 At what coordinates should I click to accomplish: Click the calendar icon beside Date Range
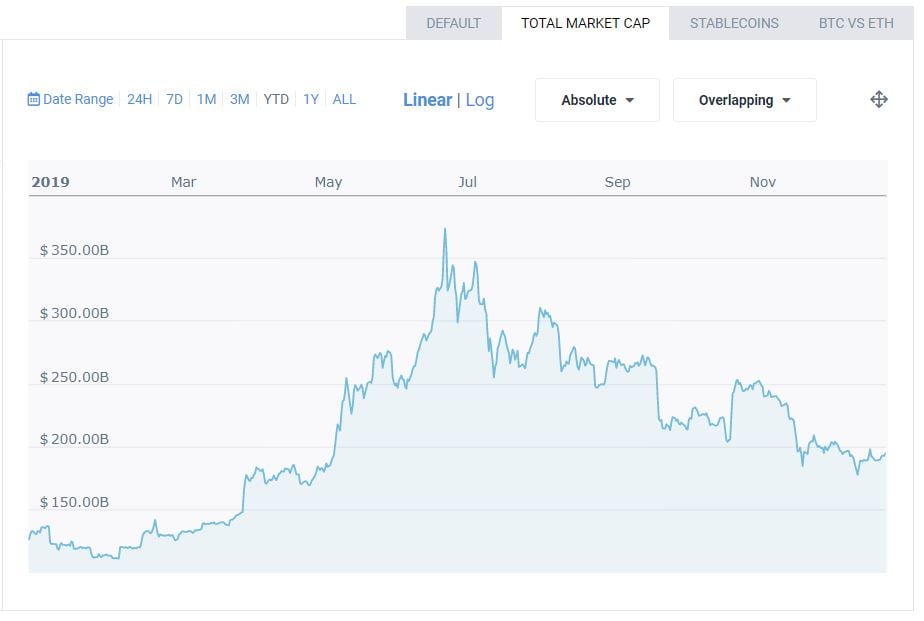click(x=34, y=99)
